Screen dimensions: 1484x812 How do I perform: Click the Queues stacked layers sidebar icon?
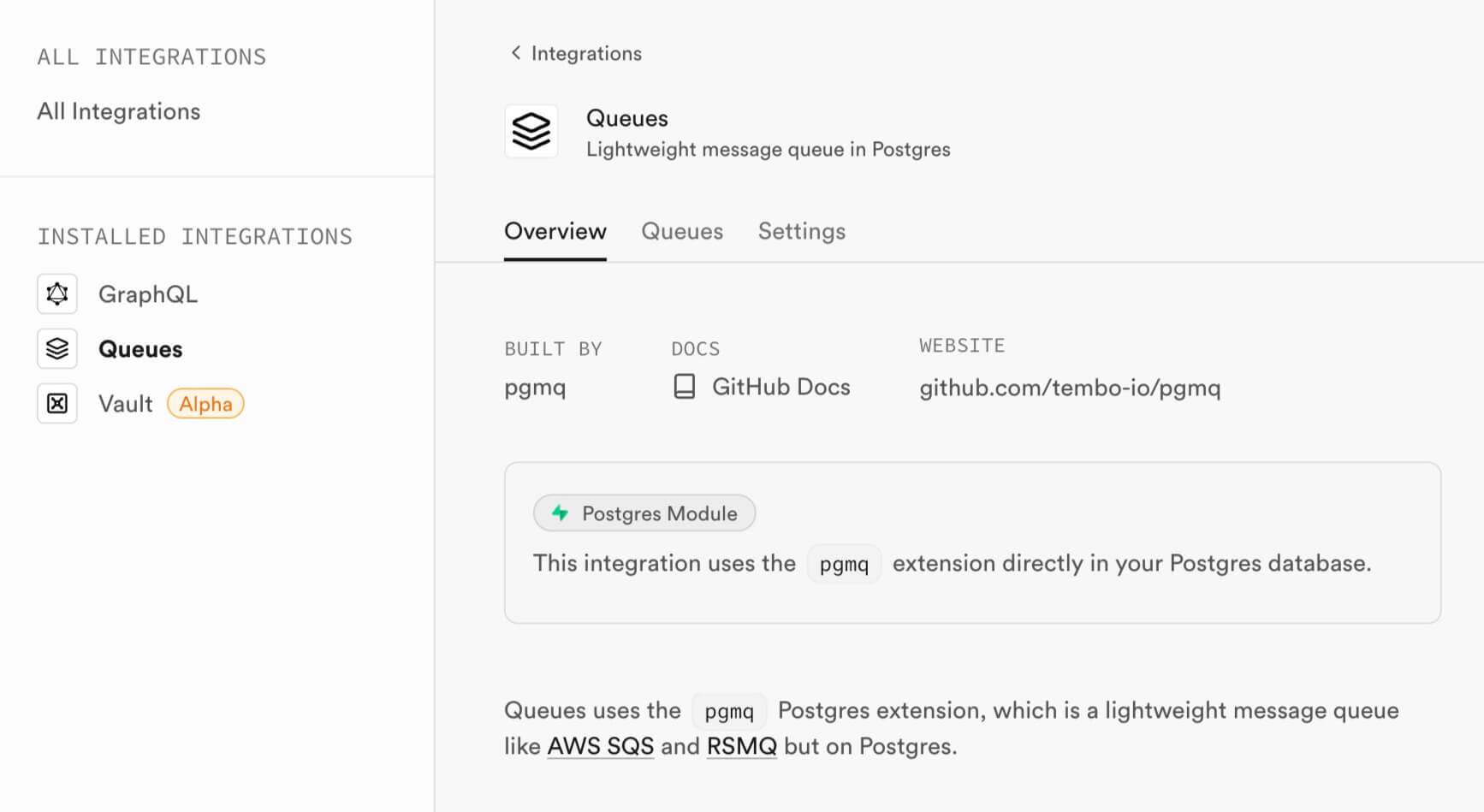point(57,349)
